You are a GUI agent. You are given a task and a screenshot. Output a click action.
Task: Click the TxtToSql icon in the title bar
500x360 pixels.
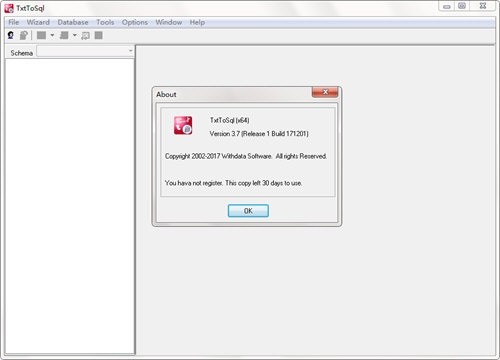tap(9, 8)
